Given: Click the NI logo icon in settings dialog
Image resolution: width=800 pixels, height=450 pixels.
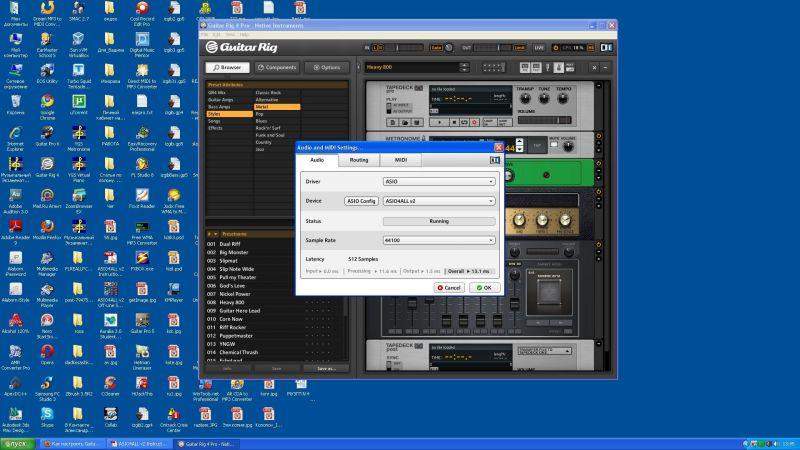Looking at the screenshot, I should (x=494, y=160).
